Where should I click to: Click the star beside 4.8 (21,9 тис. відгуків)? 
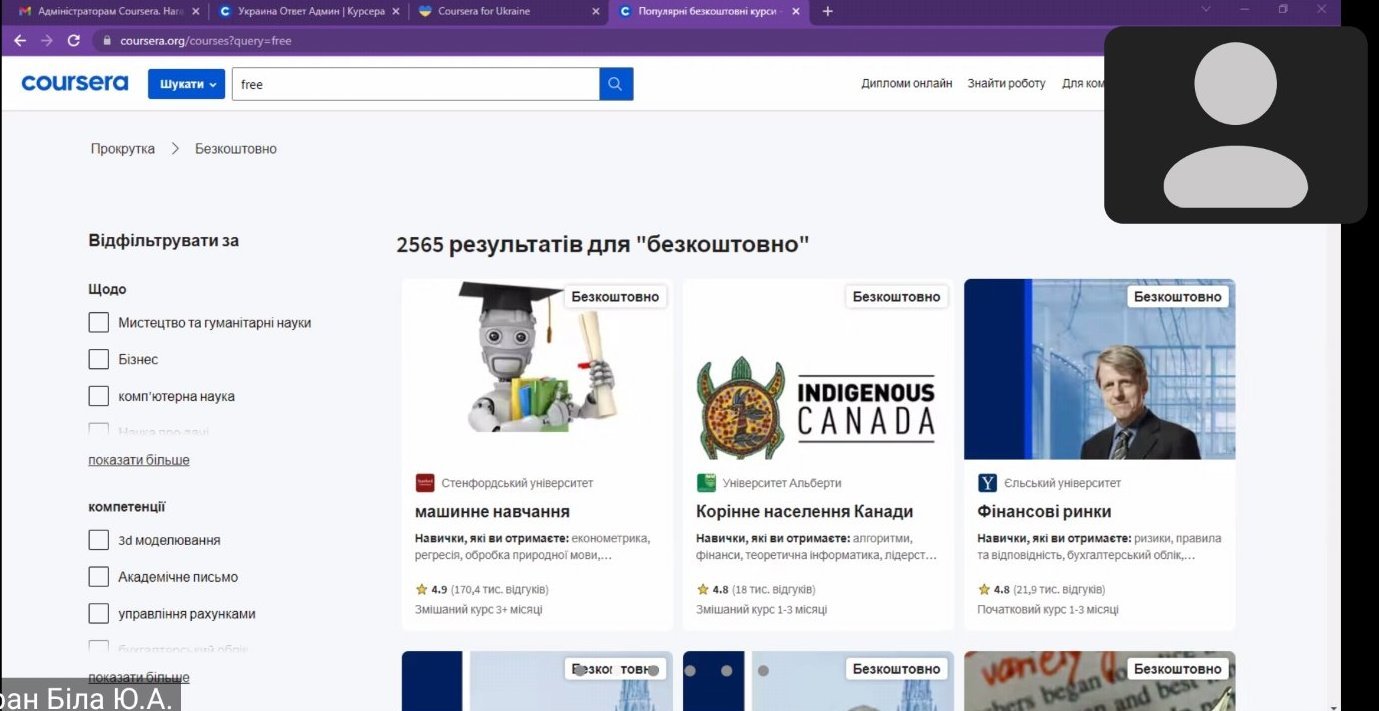tap(984, 589)
